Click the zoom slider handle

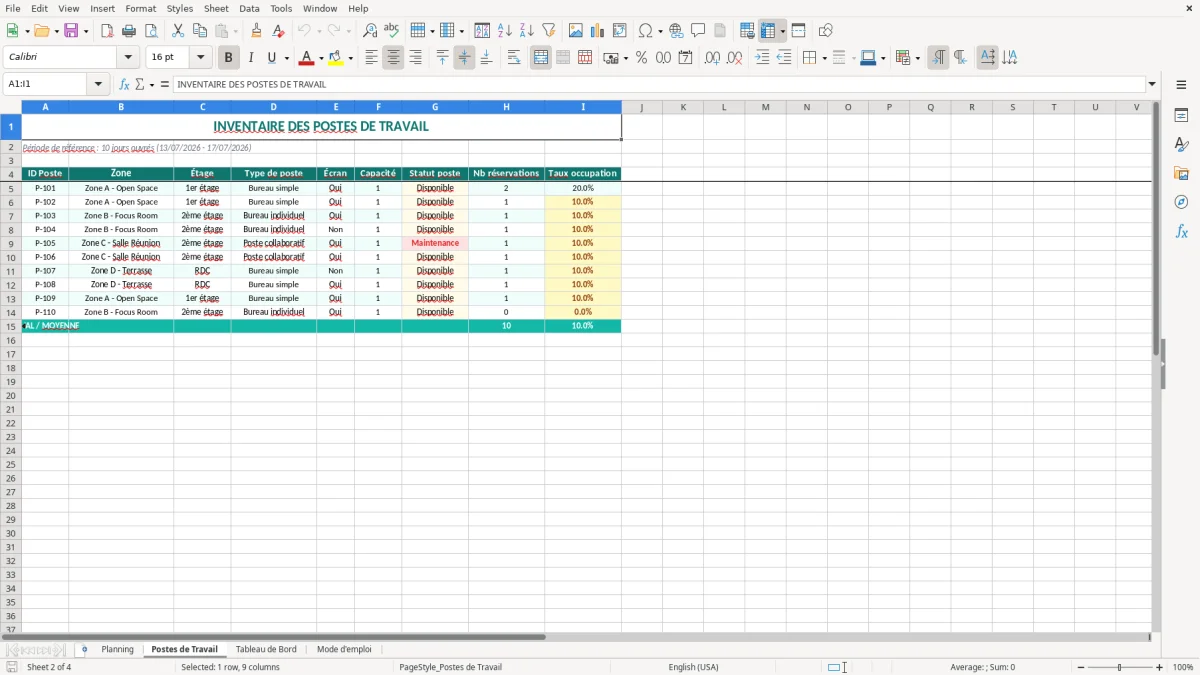(x=1120, y=667)
